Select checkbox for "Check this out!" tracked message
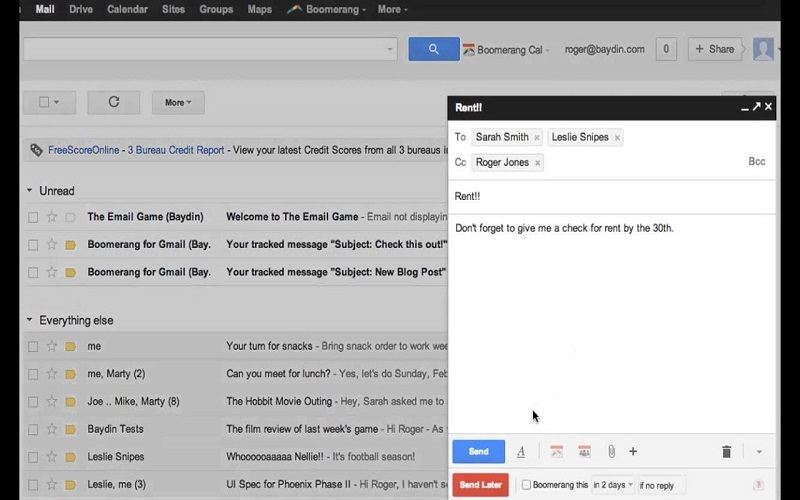The image size is (800, 500). [x=33, y=245]
